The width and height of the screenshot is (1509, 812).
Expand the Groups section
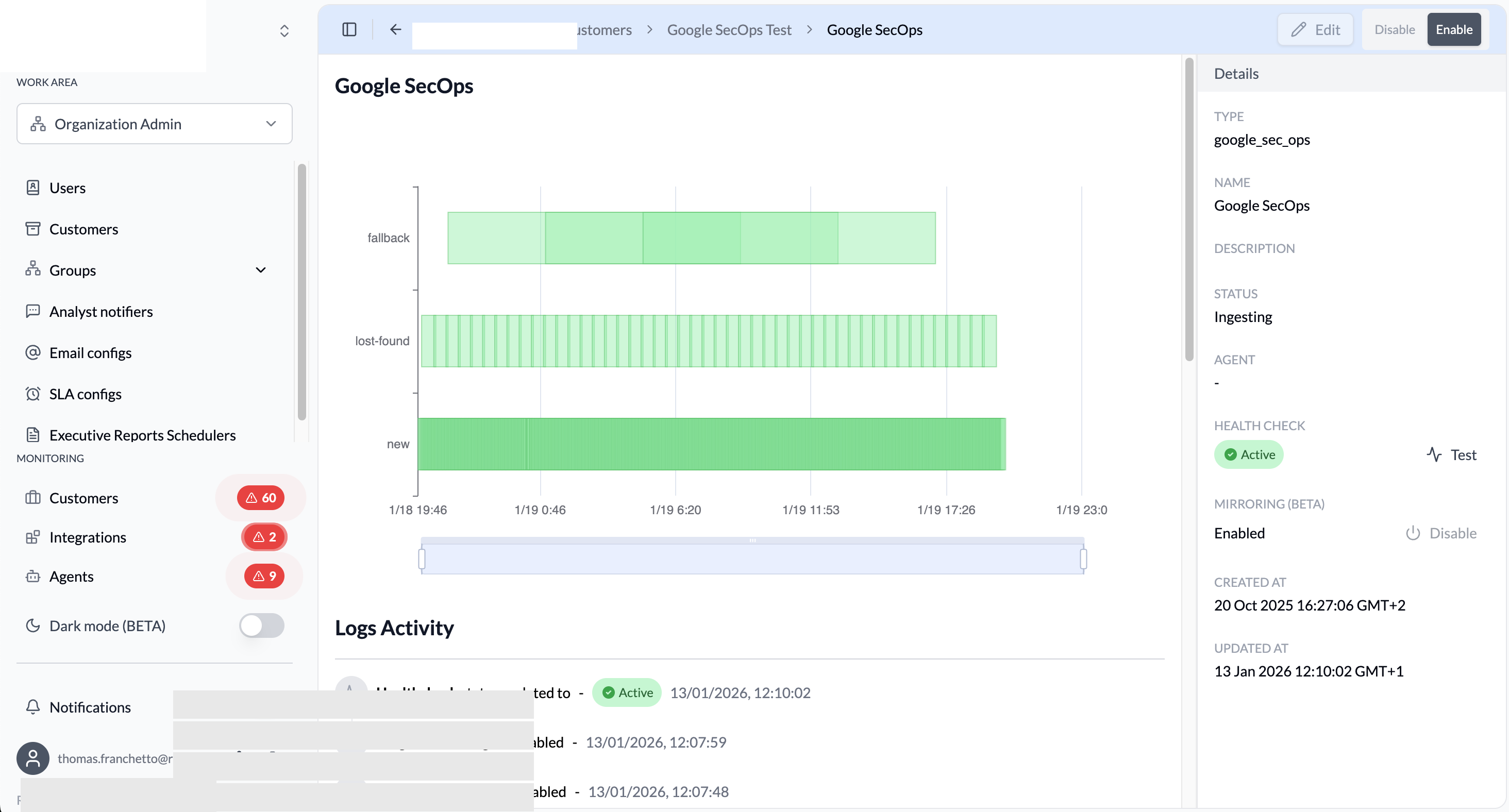pos(260,270)
